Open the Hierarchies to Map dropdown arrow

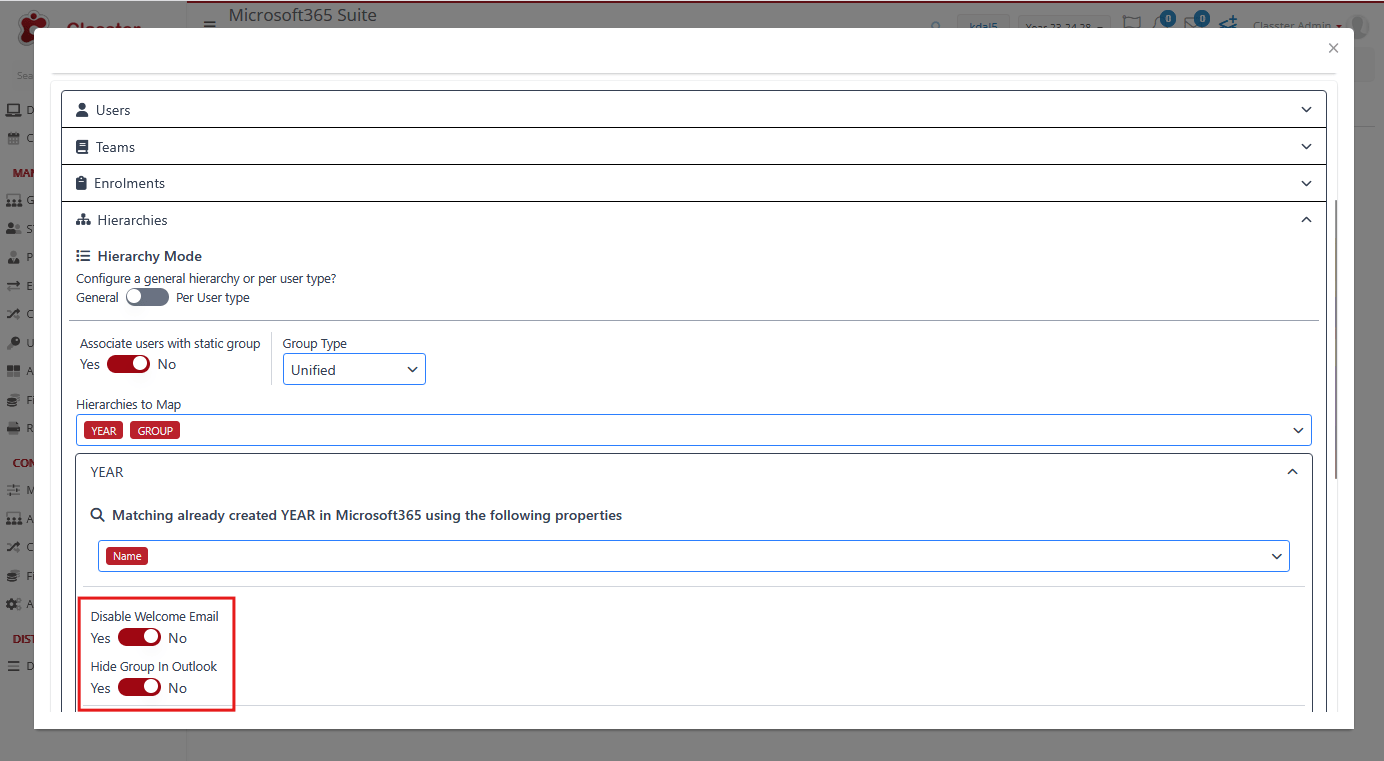point(1298,431)
